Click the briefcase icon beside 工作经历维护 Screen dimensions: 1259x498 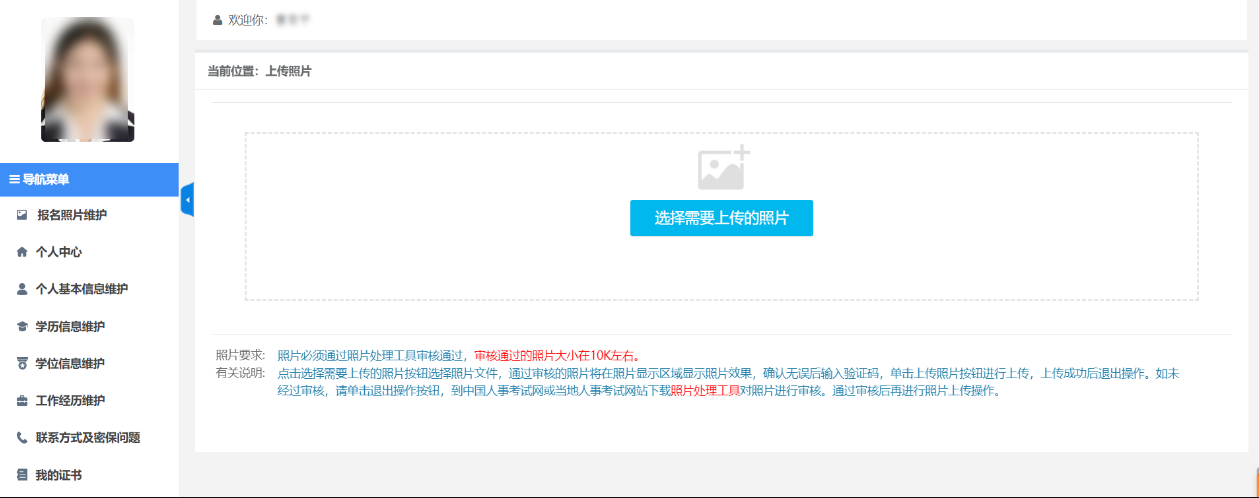pyautogui.click(x=22, y=401)
